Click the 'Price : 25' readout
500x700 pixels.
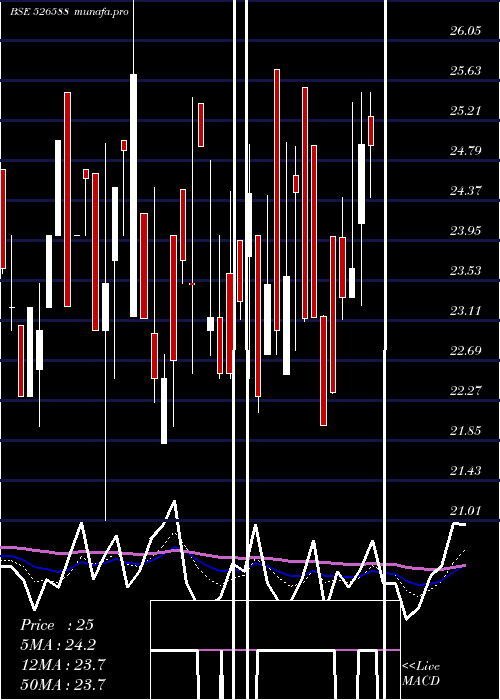57,625
